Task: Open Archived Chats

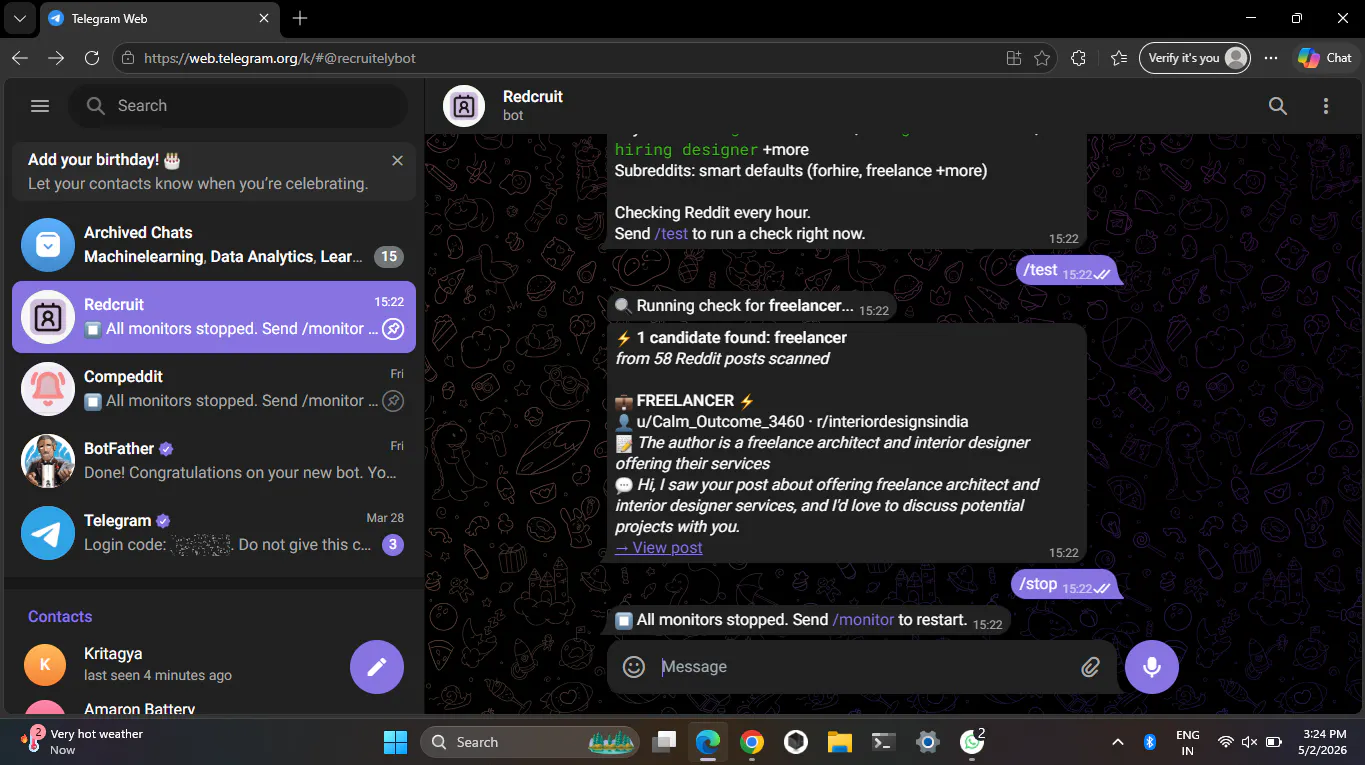Action: pos(214,245)
